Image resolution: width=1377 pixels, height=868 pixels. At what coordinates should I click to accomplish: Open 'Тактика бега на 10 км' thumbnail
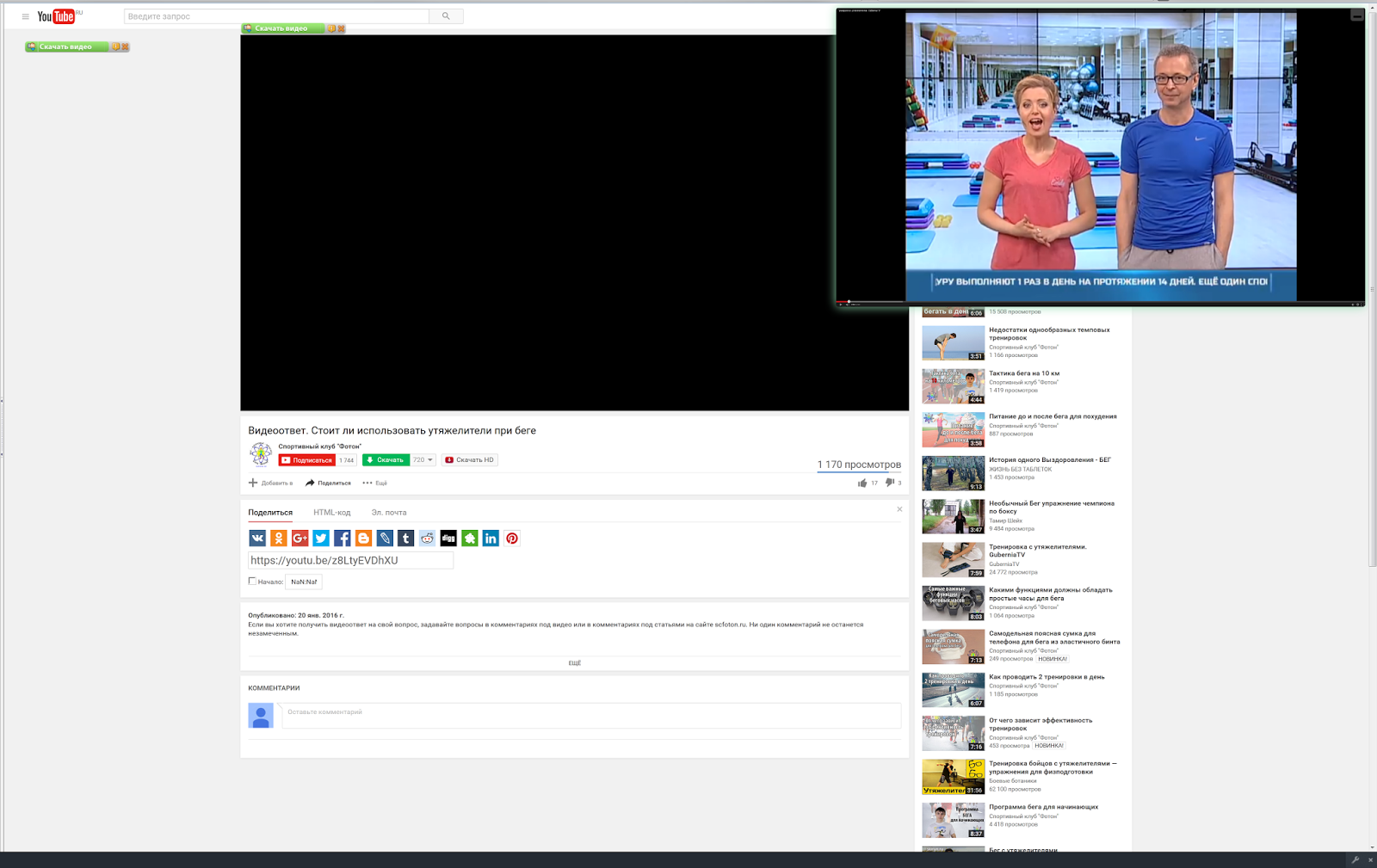pyautogui.click(x=954, y=387)
